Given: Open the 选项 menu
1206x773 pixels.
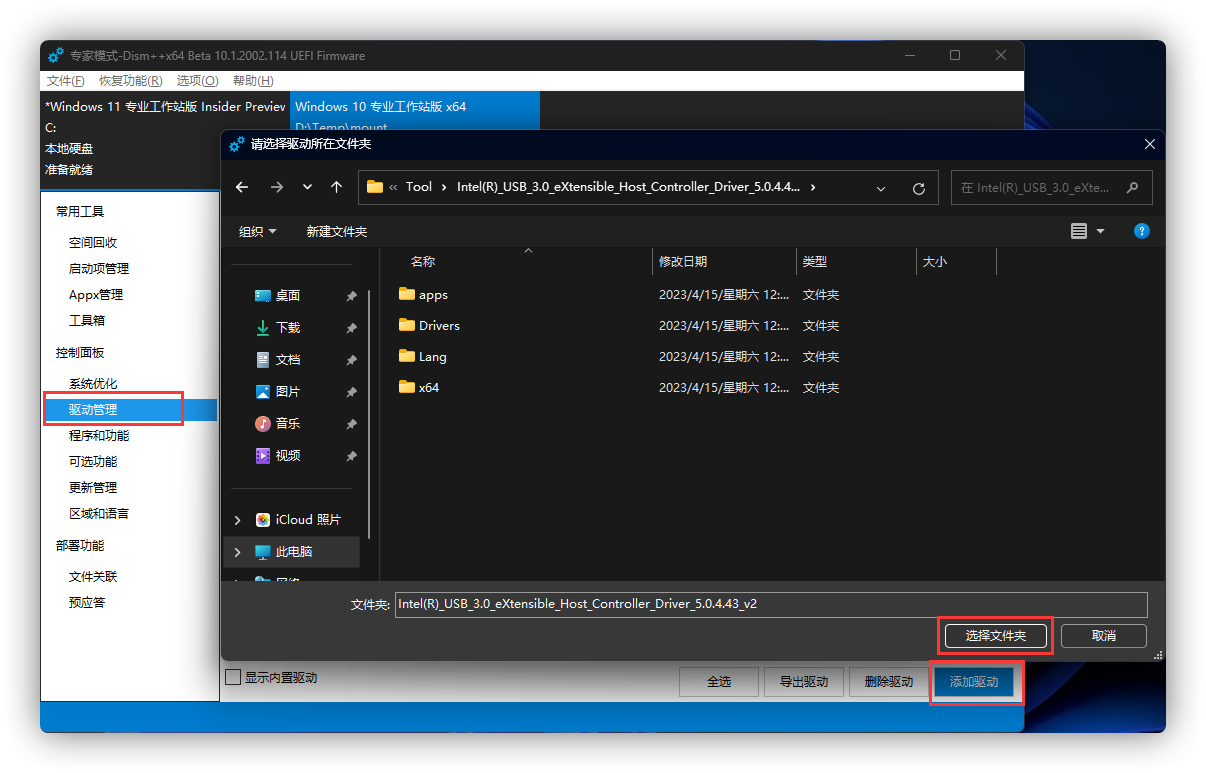Looking at the screenshot, I should pyautogui.click(x=197, y=81).
